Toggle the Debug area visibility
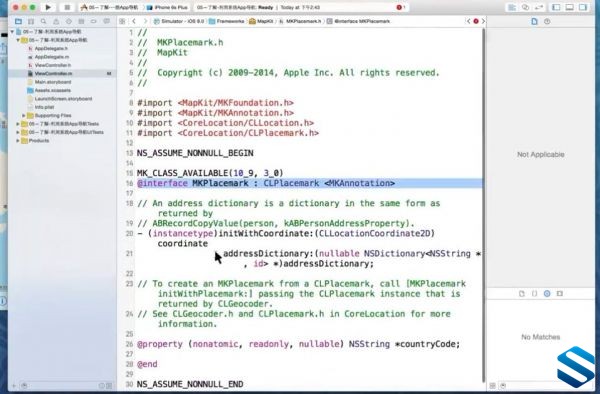600x394 pixels. point(570,7)
